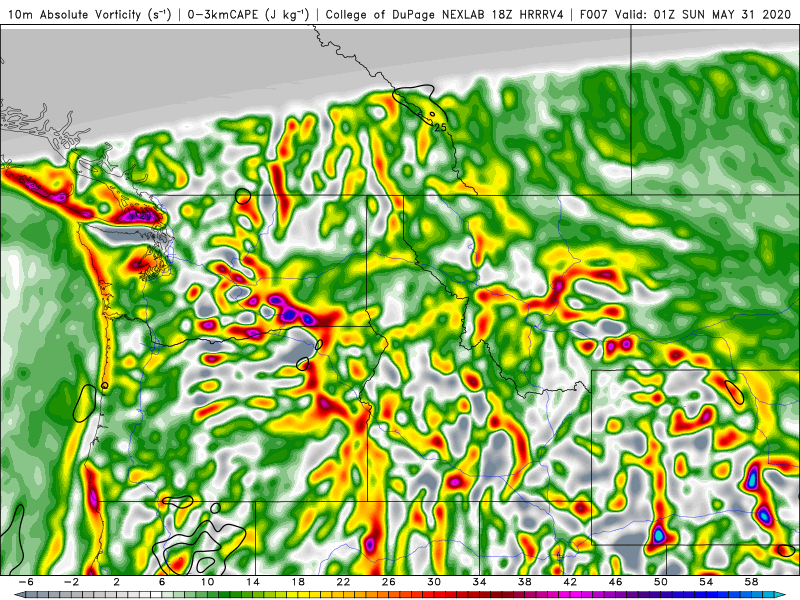Screen dimensions: 800x600
Task: Click the '0-3kmCAPE (J kg⁻¹)' title label
Action: [248, 14]
